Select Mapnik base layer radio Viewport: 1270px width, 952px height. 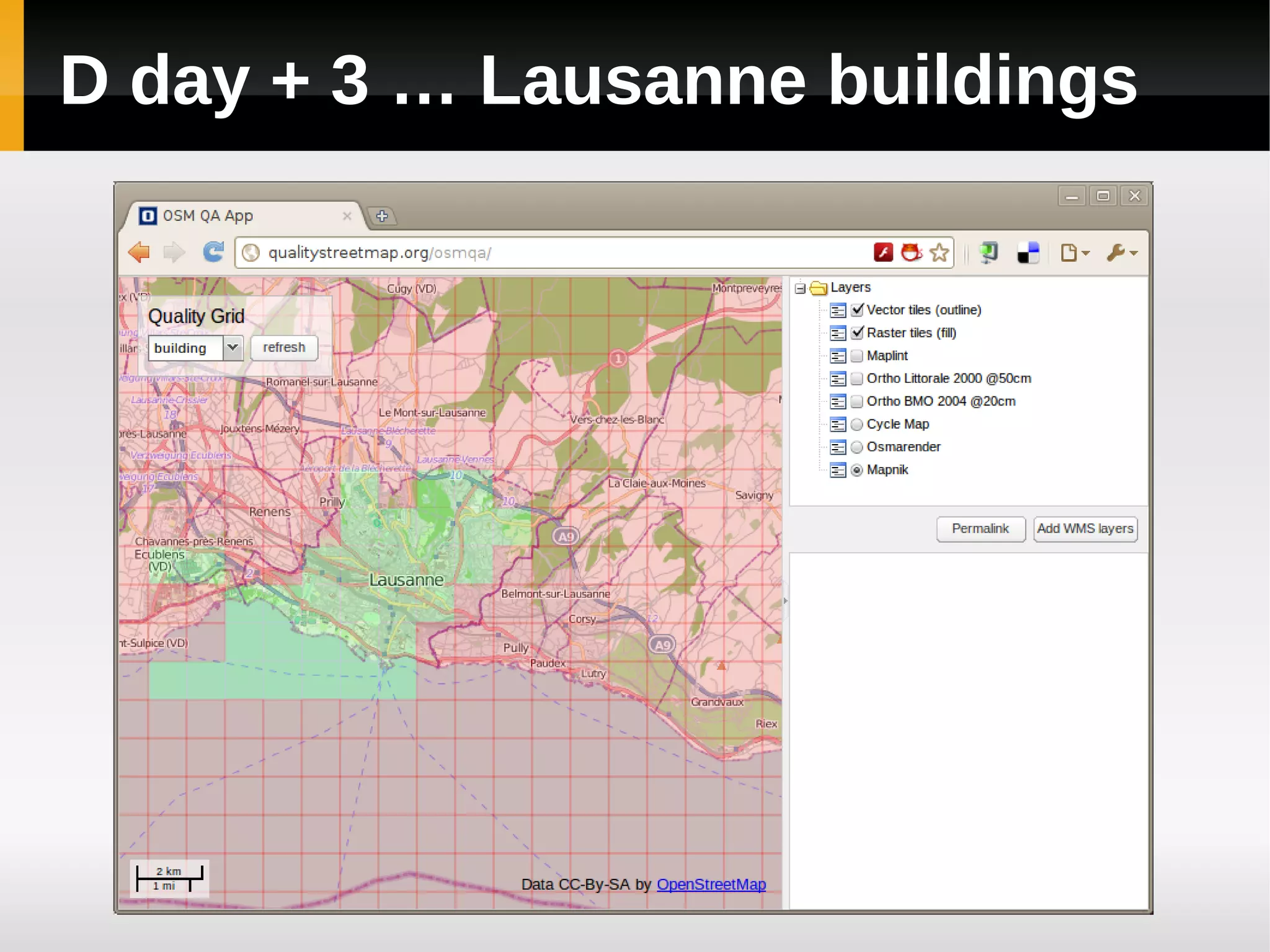[856, 470]
